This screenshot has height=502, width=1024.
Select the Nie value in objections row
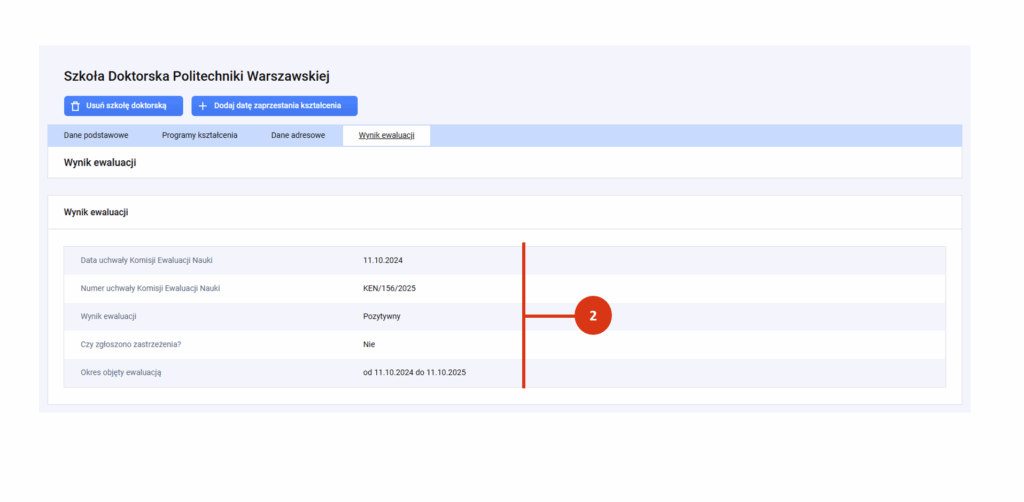point(369,344)
